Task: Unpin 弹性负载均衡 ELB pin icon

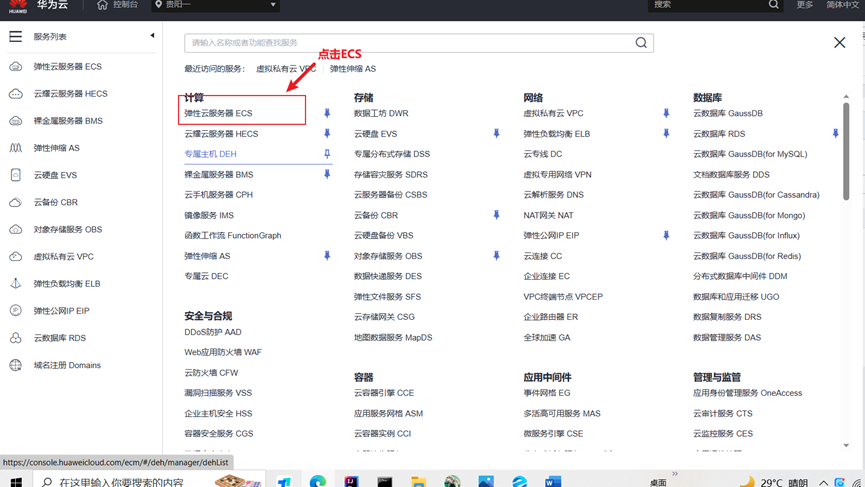Action: (x=666, y=133)
